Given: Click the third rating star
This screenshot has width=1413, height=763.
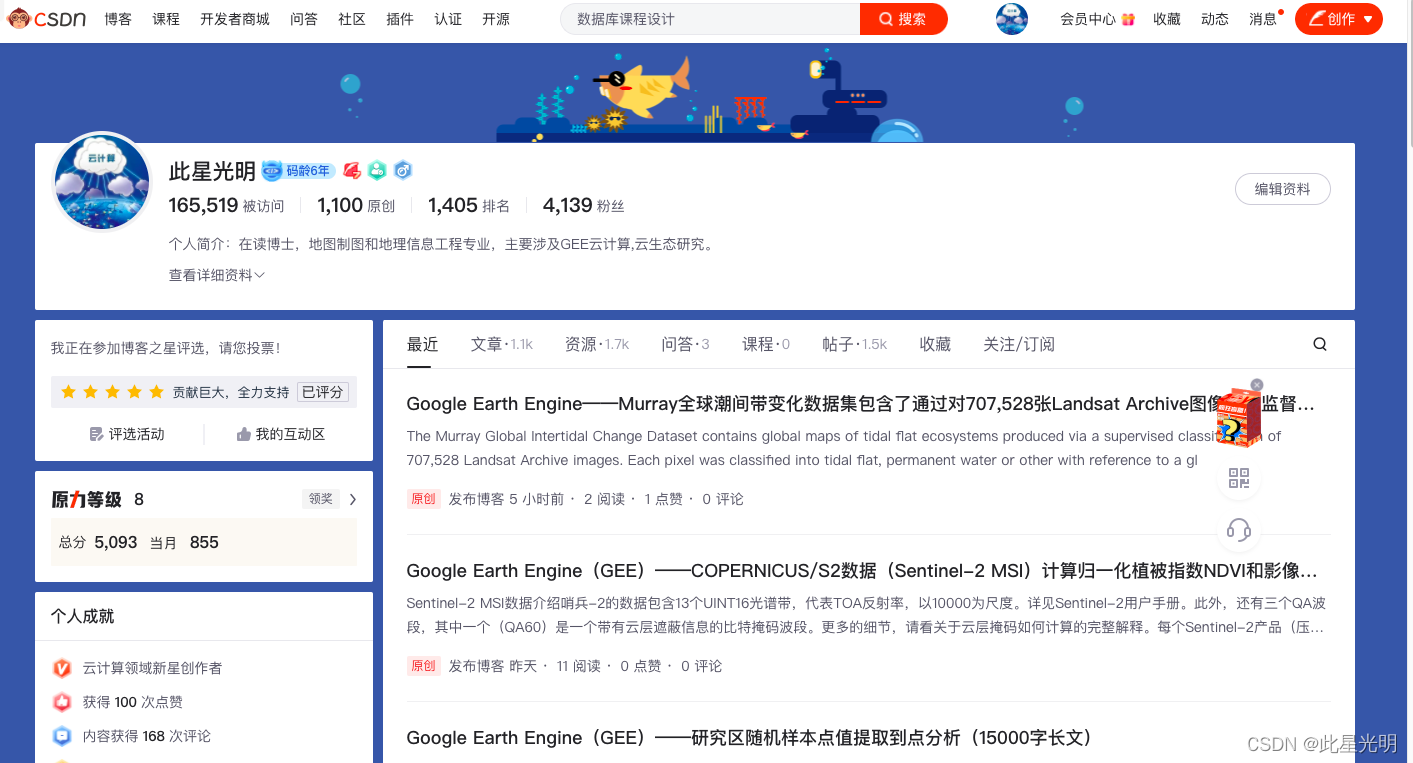Looking at the screenshot, I should pyautogui.click(x=112, y=392).
